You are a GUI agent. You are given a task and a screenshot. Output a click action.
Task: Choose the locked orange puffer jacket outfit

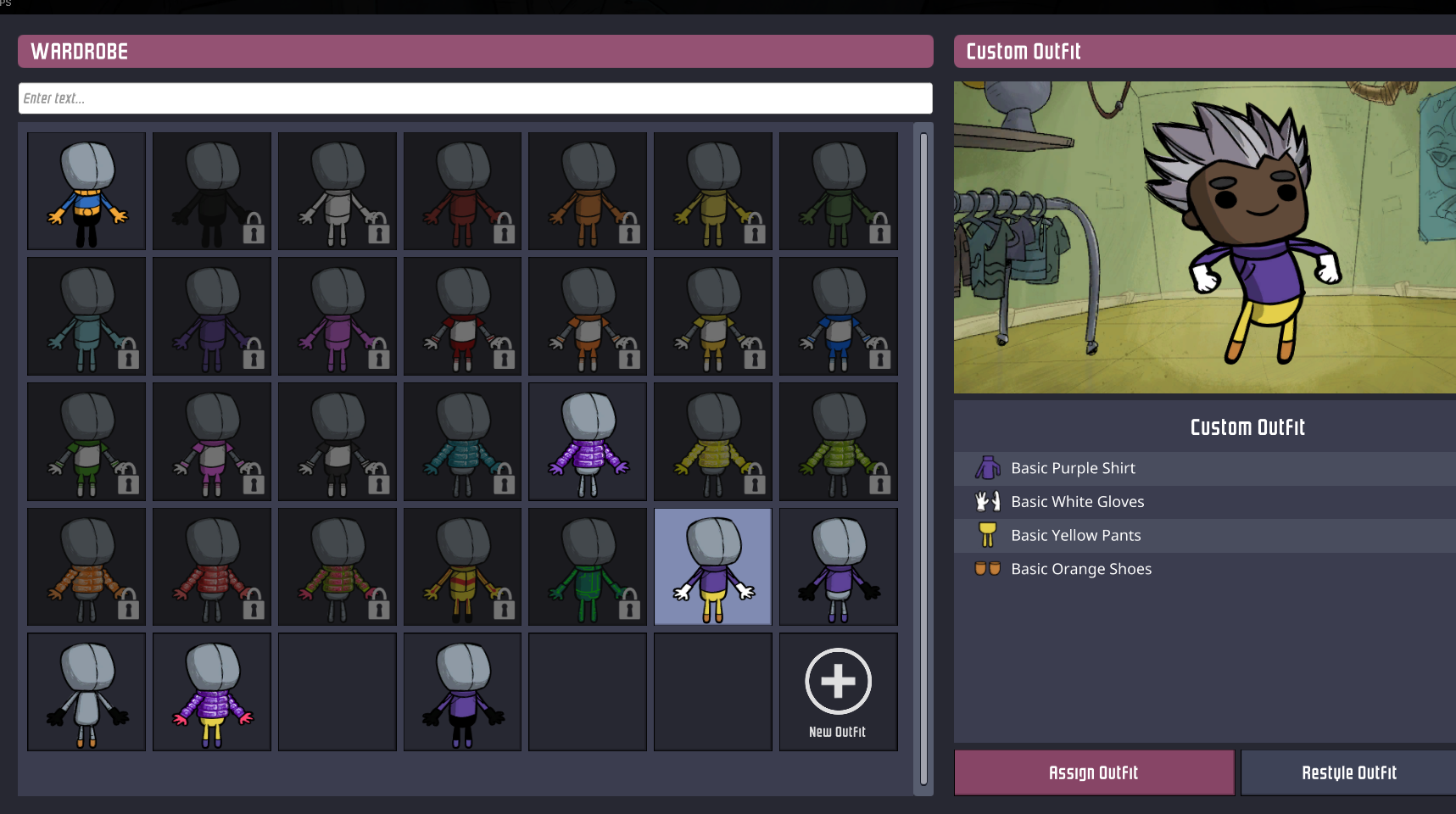click(86, 566)
